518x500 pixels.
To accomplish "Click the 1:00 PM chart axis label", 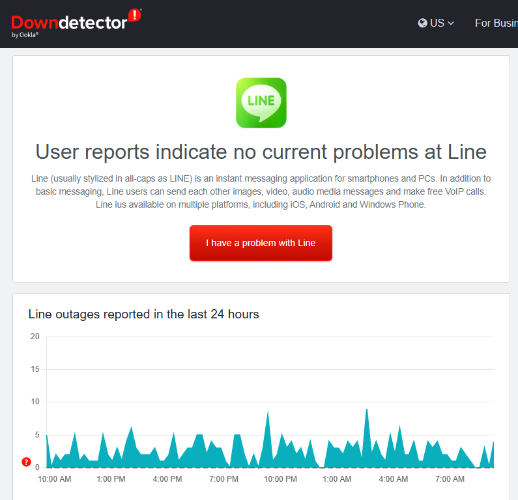I will 111,479.
